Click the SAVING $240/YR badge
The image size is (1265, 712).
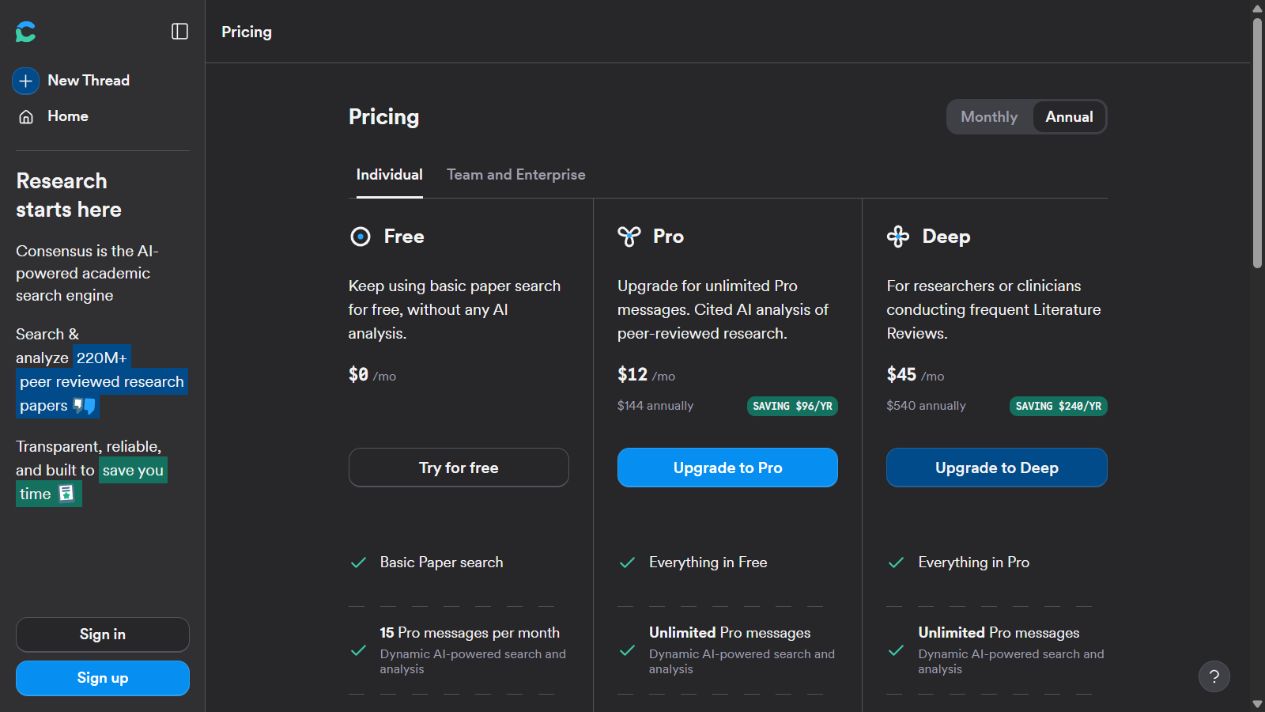[1058, 406]
